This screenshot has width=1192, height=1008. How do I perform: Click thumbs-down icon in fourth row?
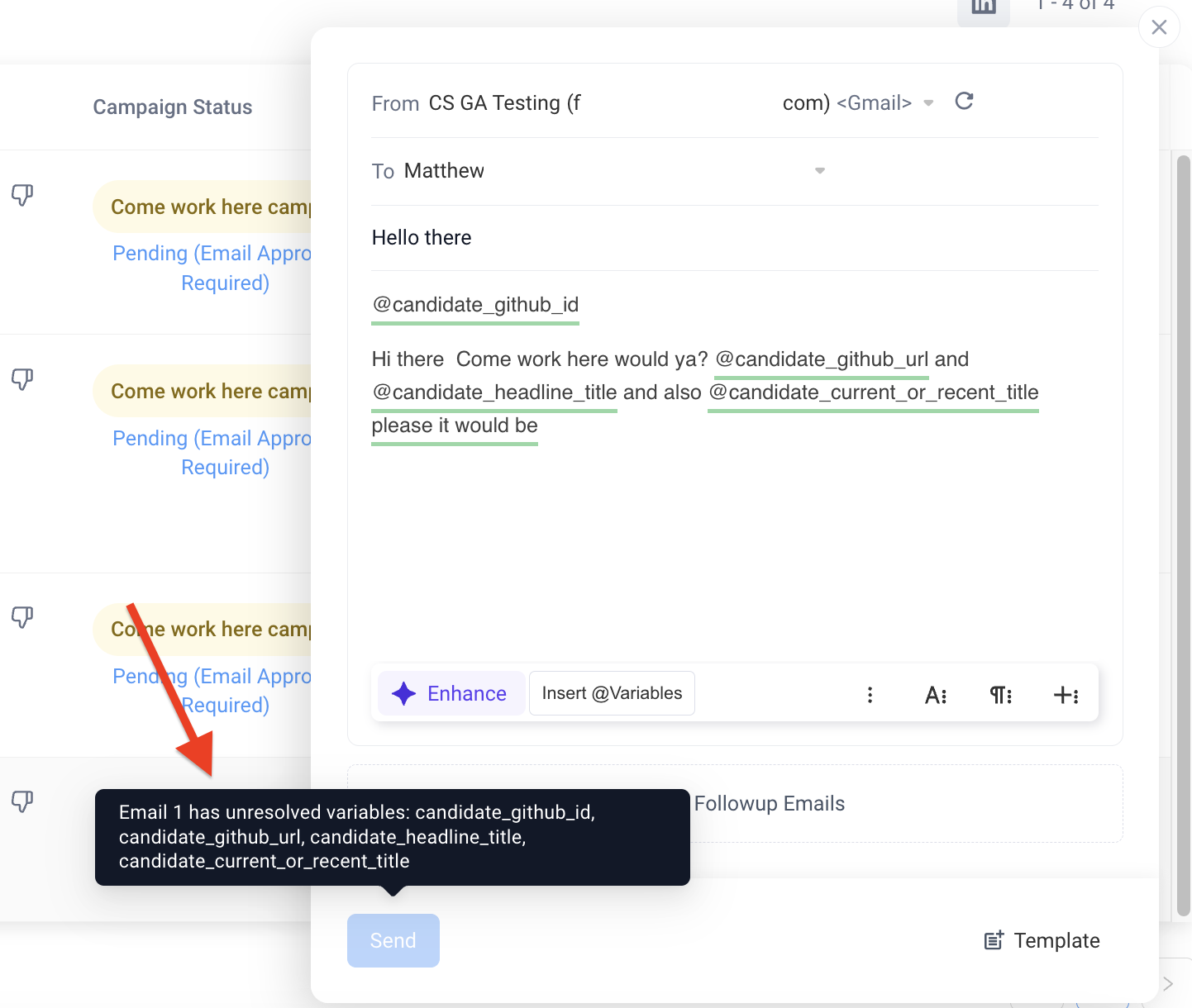pos(22,801)
